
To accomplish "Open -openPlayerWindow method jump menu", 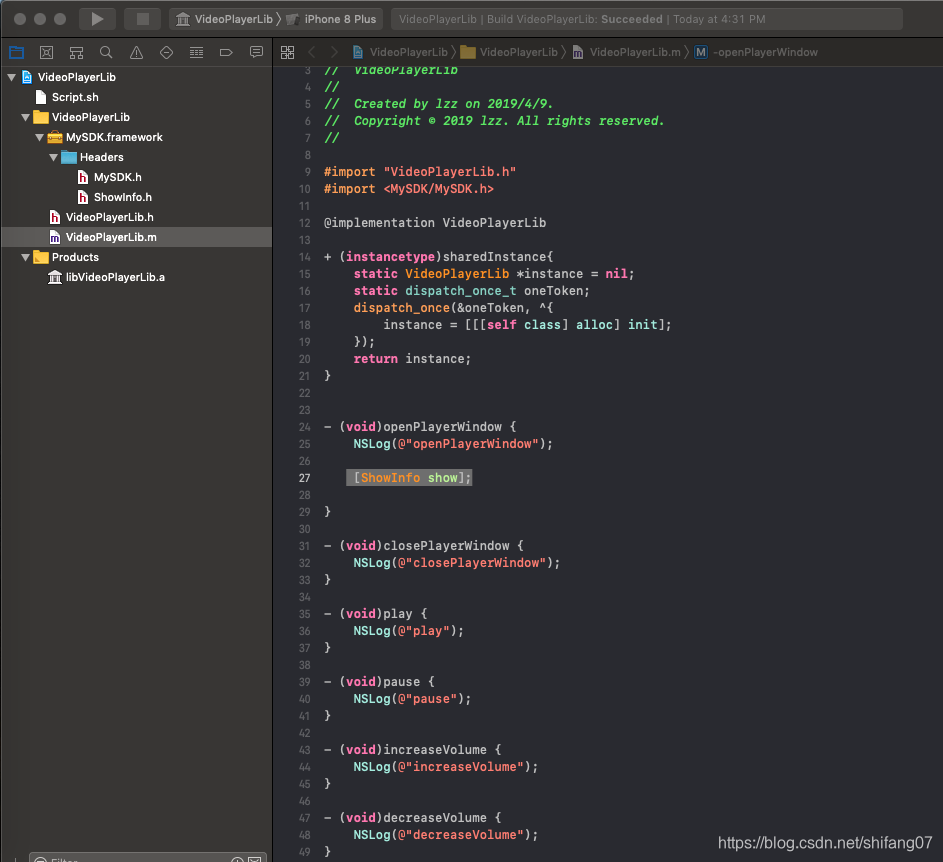I will coord(757,52).
